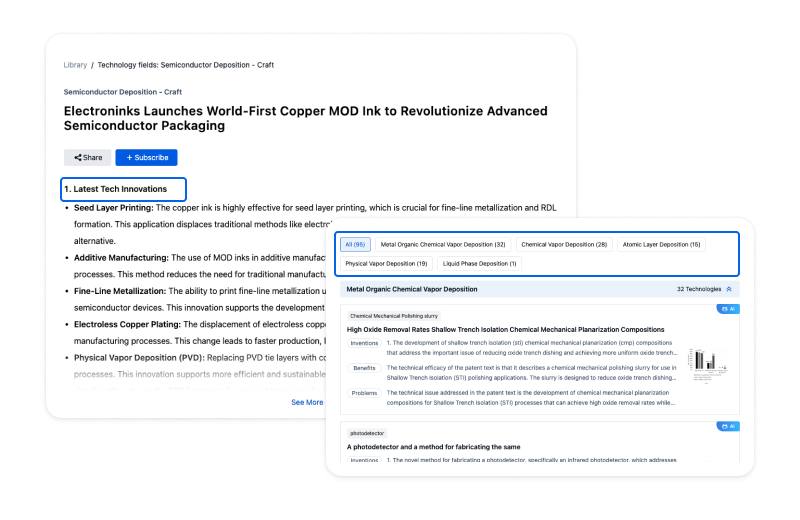Select Atomic Layer Deposition (15) filter
The height and width of the screenshot is (520, 800).
tap(662, 244)
